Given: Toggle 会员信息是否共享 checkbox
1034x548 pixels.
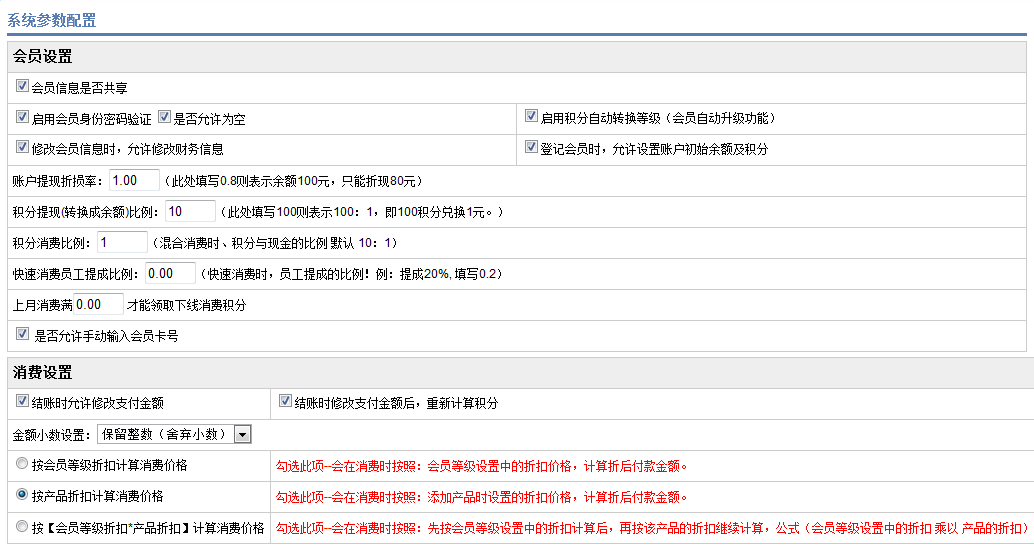Looking at the screenshot, I should (x=23, y=87).
